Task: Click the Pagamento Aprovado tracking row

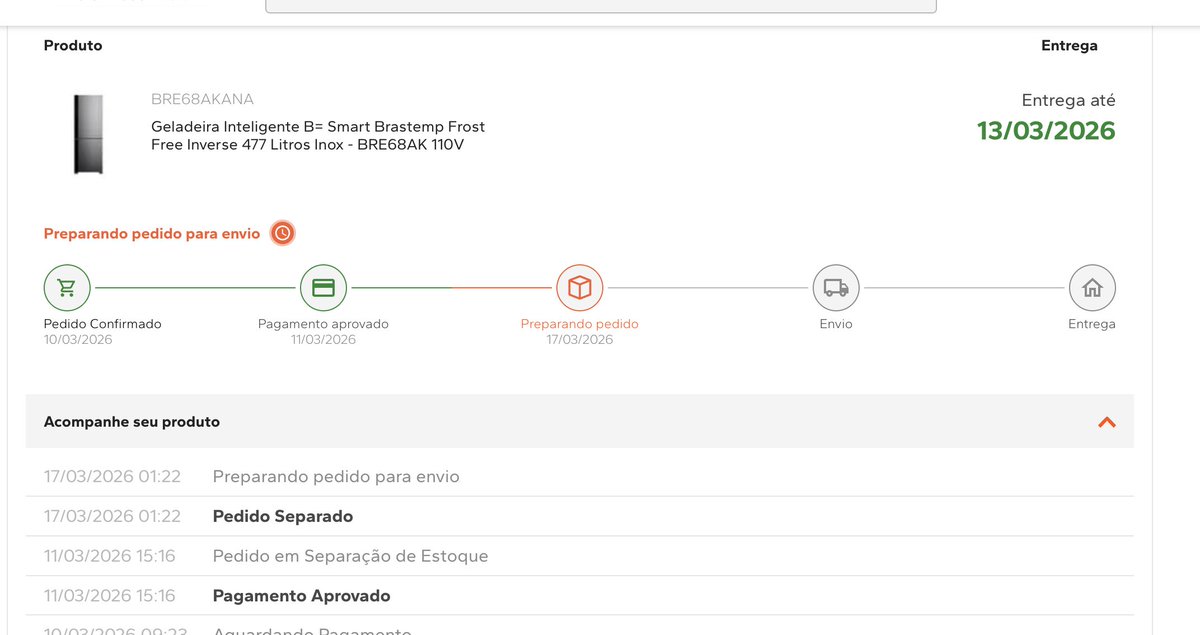Action: point(580,596)
